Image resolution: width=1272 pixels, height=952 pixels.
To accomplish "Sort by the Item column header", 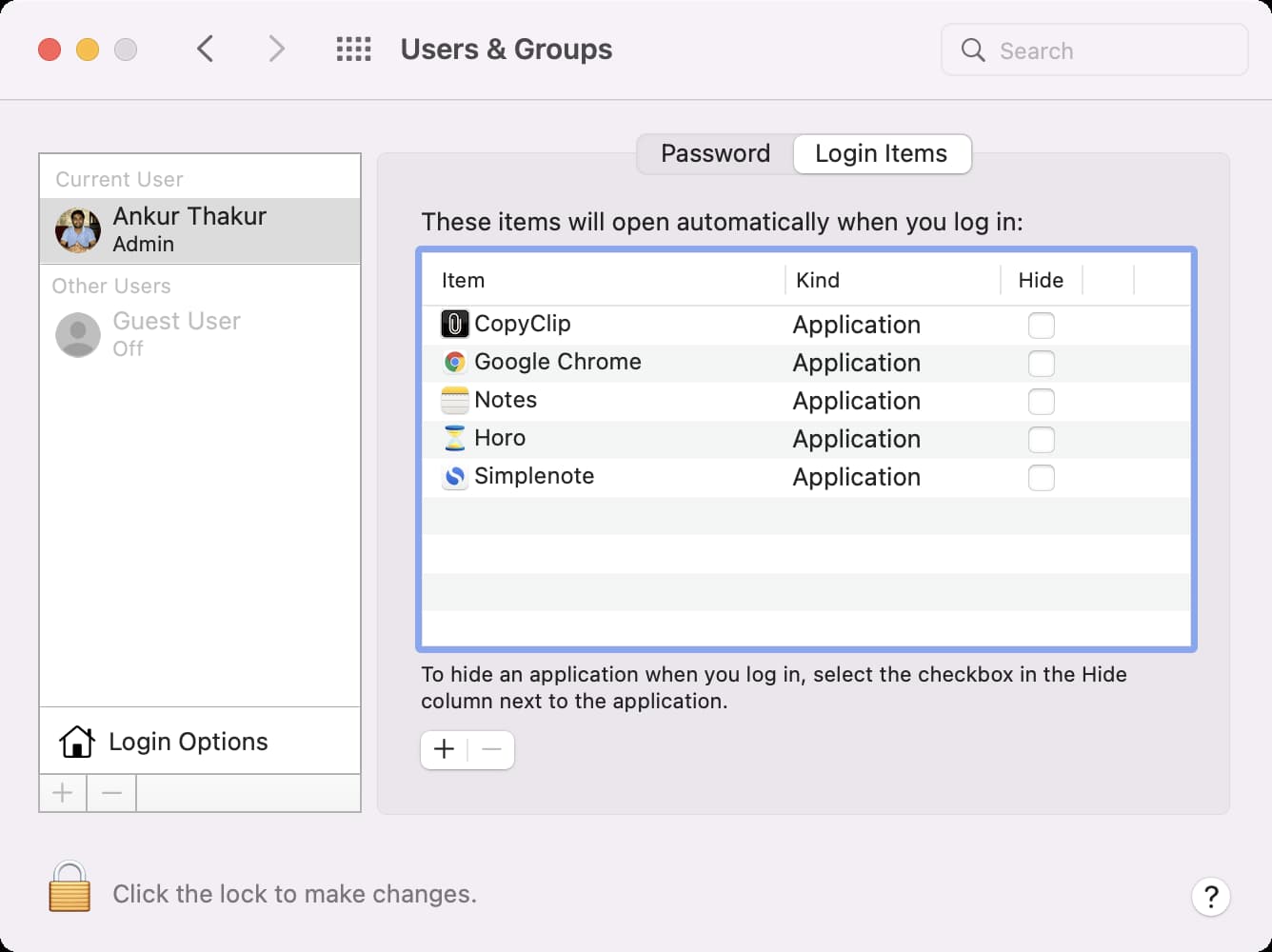I will [463, 281].
